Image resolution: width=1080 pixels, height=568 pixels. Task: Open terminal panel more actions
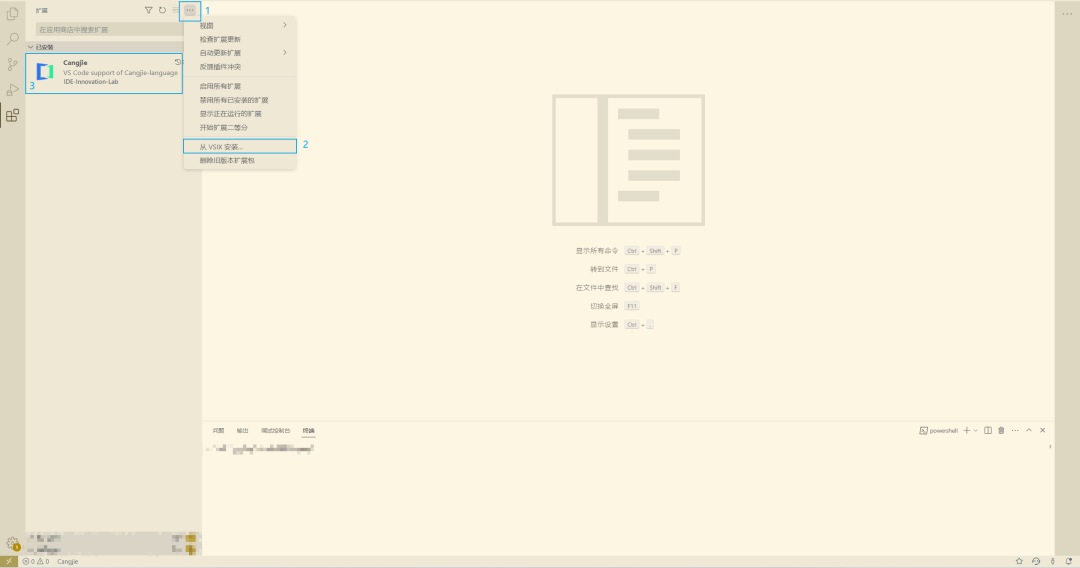pyautogui.click(x=1015, y=430)
